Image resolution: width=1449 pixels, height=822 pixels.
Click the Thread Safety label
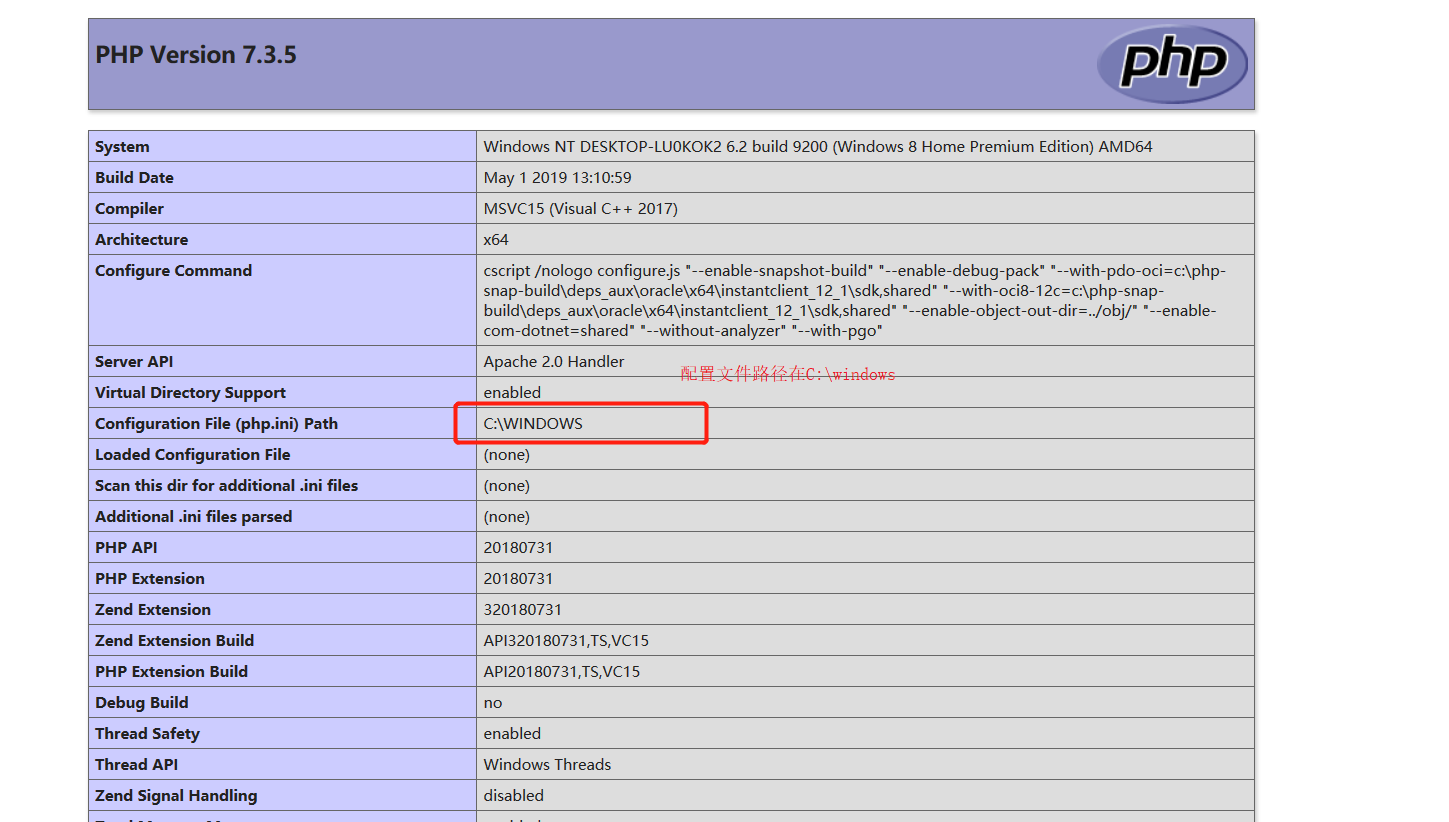click(x=147, y=734)
